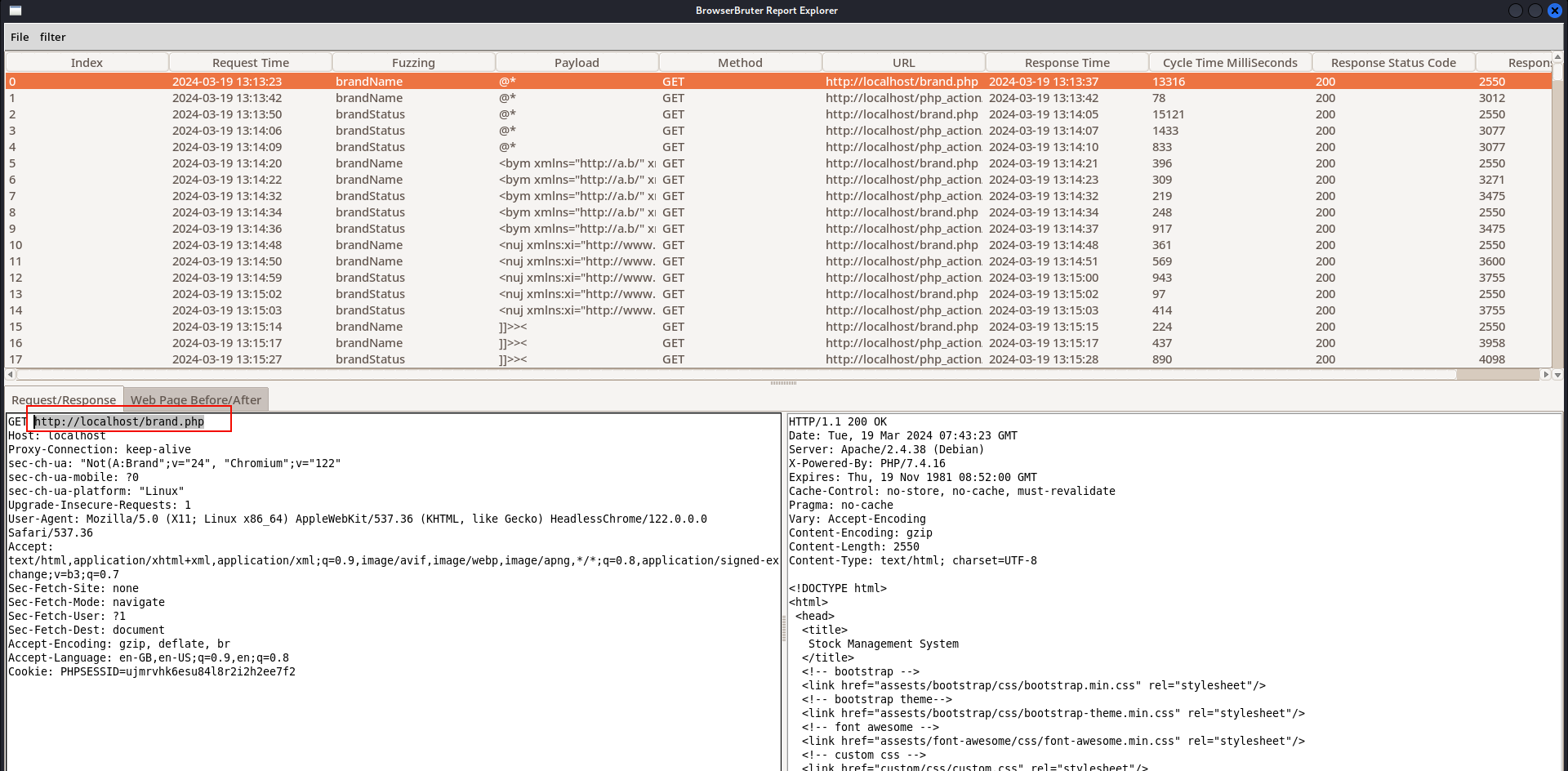Screen dimensions: 1568x771
Task: Click Content-Length: 2550 response header
Action: (x=854, y=546)
